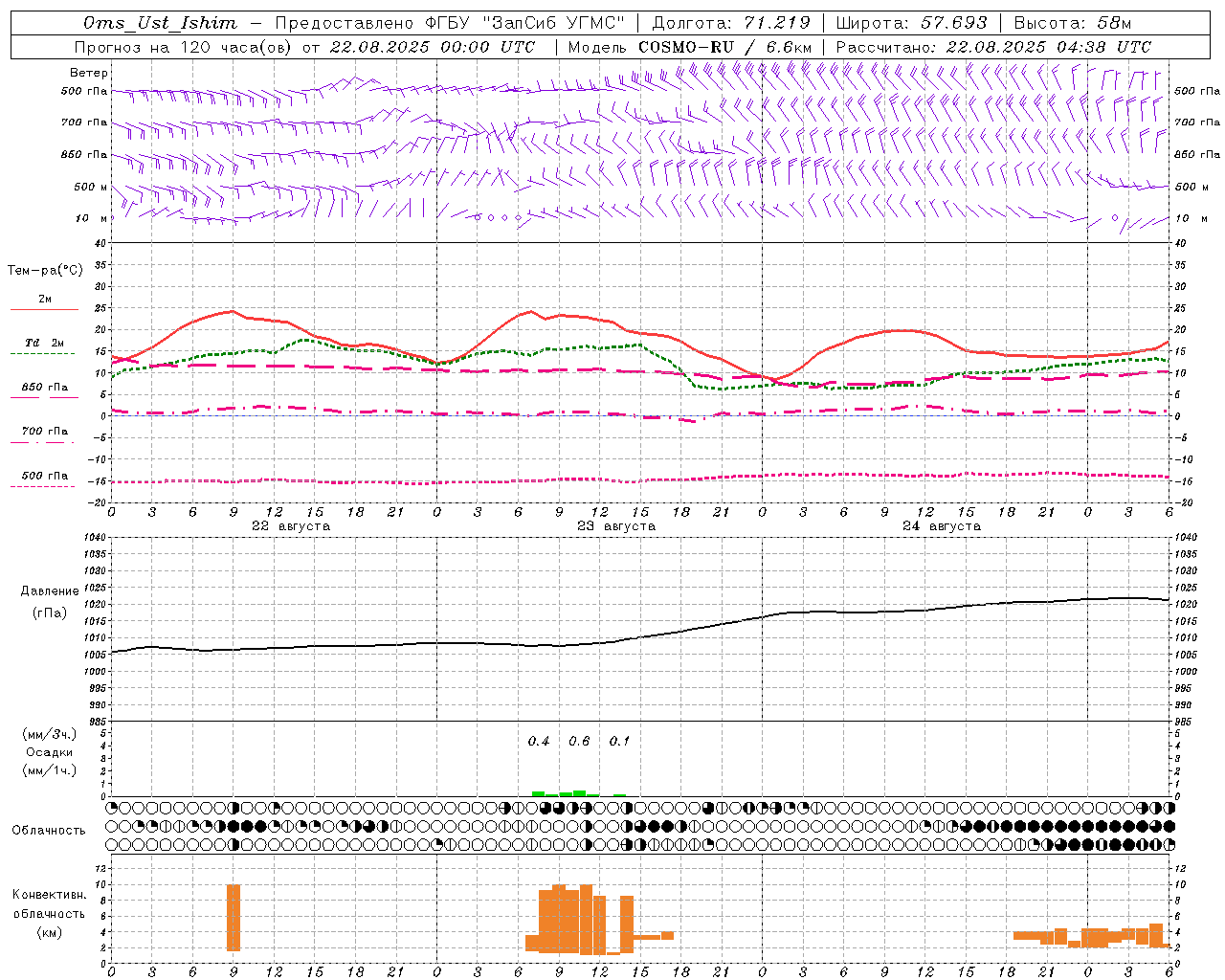Click the green precipitation bars on 23 августа
1225x980 pixels.
point(579,793)
